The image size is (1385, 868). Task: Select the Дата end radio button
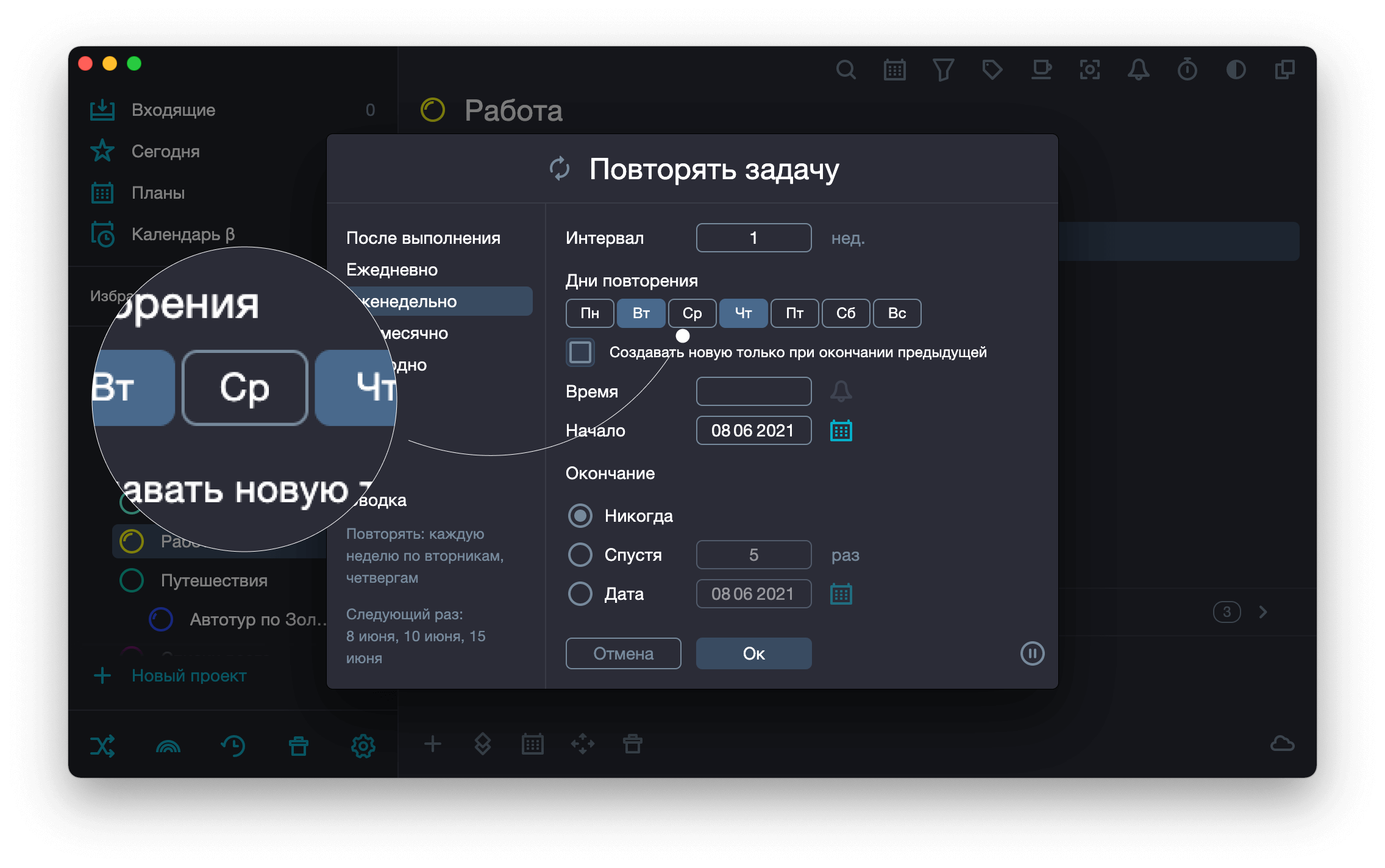point(580,594)
